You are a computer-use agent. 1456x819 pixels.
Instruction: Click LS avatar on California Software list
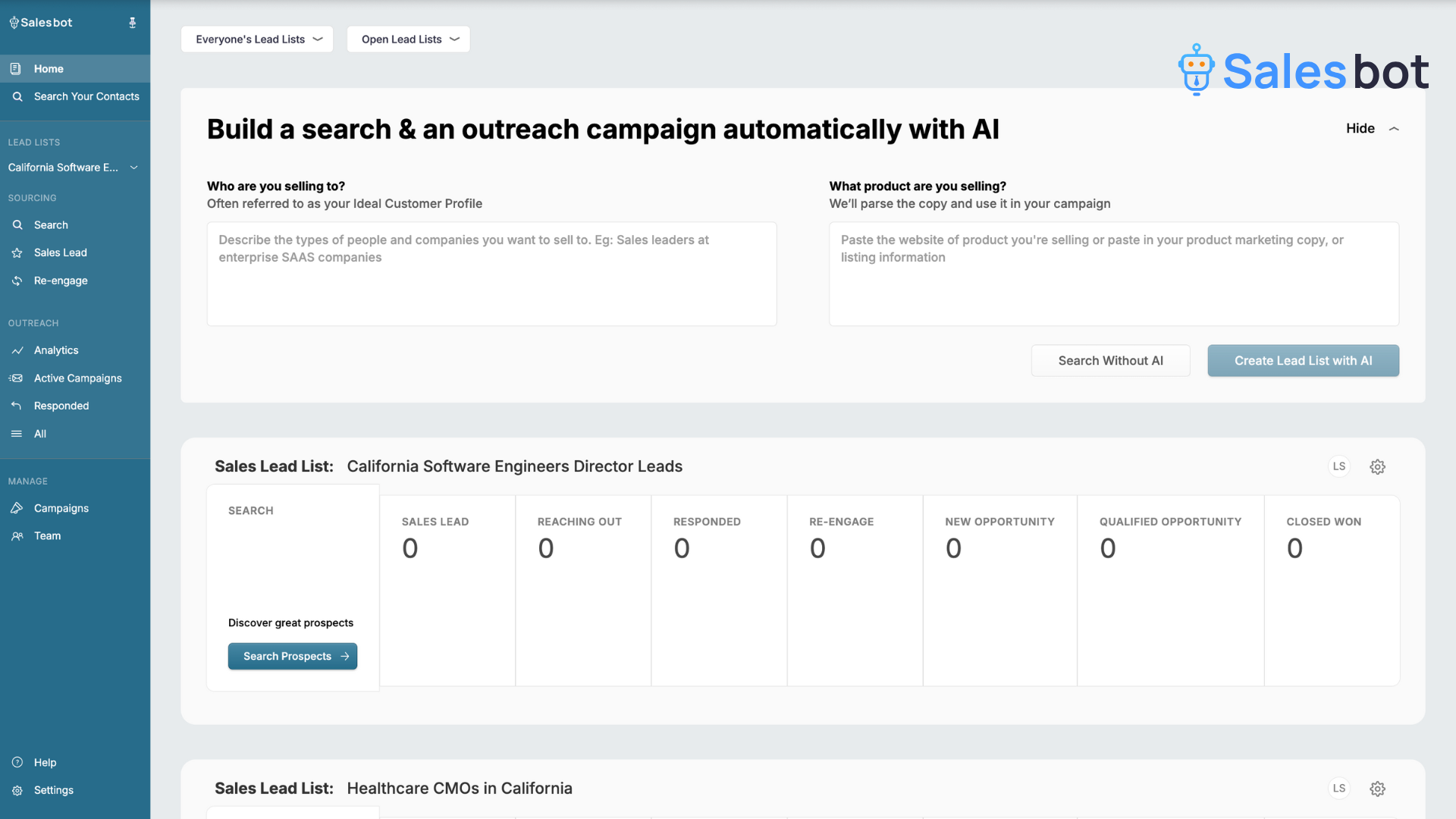1339,466
